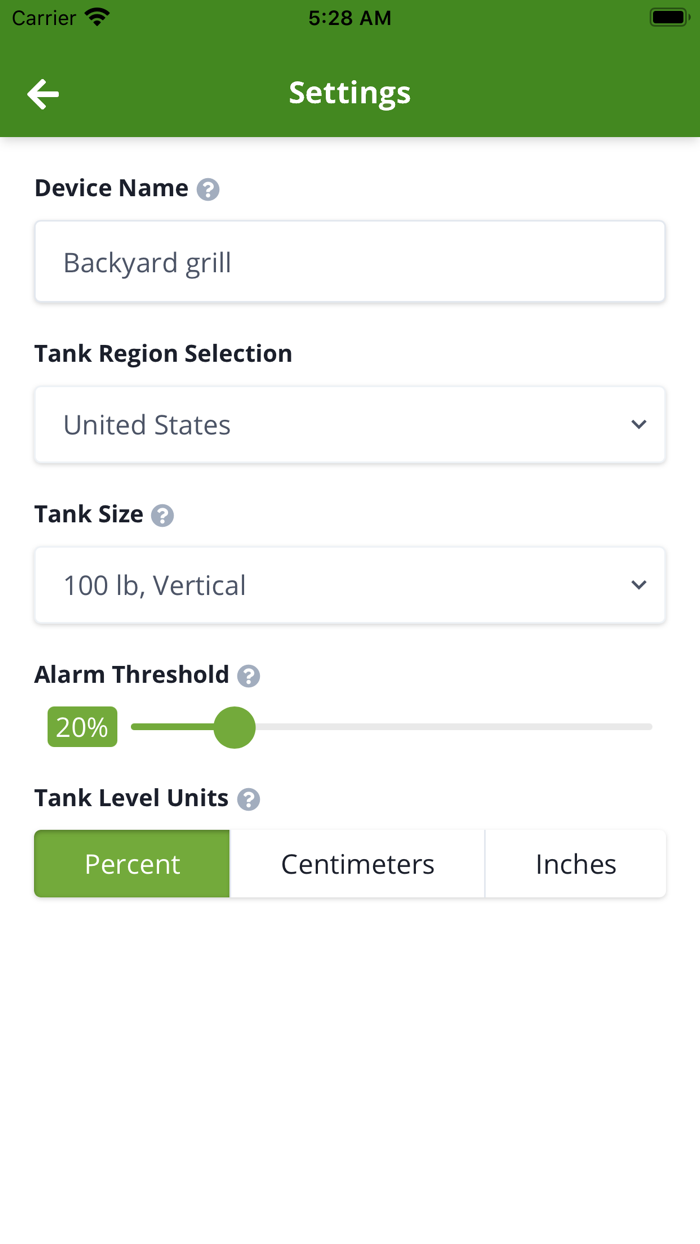Click the Wi-Fi icon in the status bar
Viewport: 700px width, 1244px height.
[96, 15]
